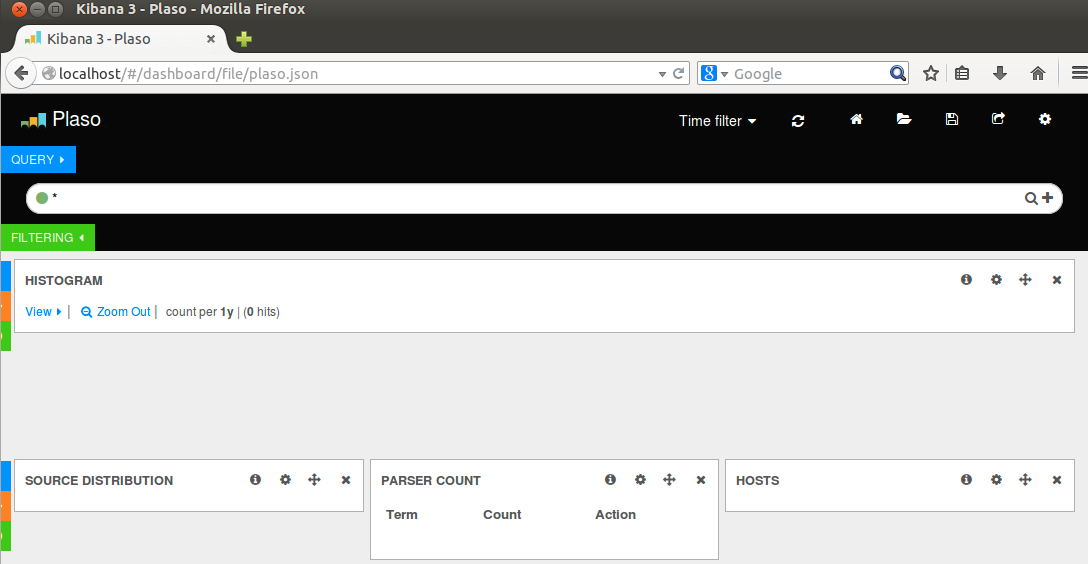This screenshot has height=564, width=1088.
Task: Click Source Distribution move icon
Action: point(314,479)
